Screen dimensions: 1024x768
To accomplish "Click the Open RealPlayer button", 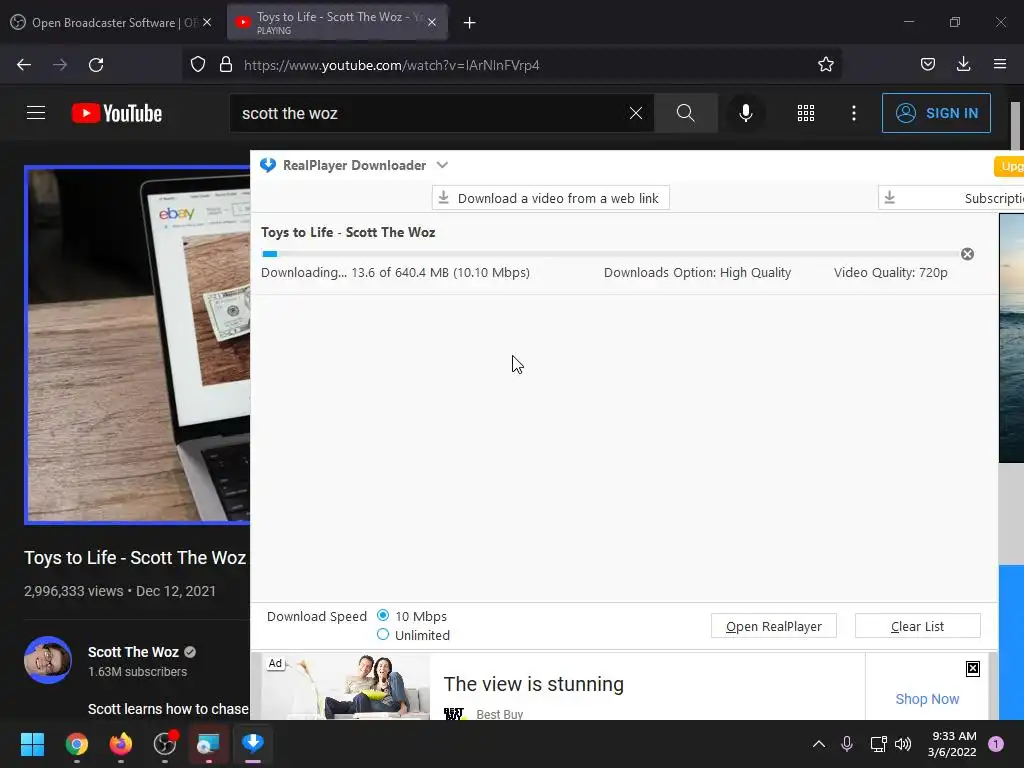I will tap(773, 626).
